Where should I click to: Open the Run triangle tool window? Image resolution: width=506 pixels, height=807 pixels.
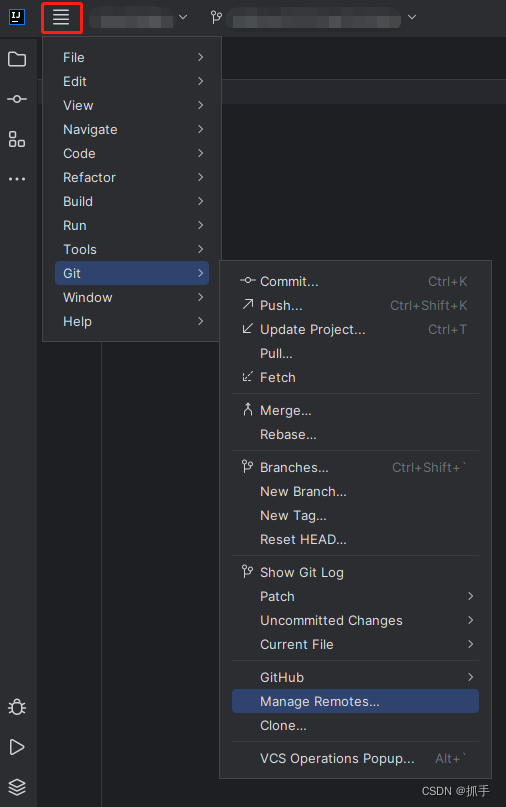pos(17,747)
